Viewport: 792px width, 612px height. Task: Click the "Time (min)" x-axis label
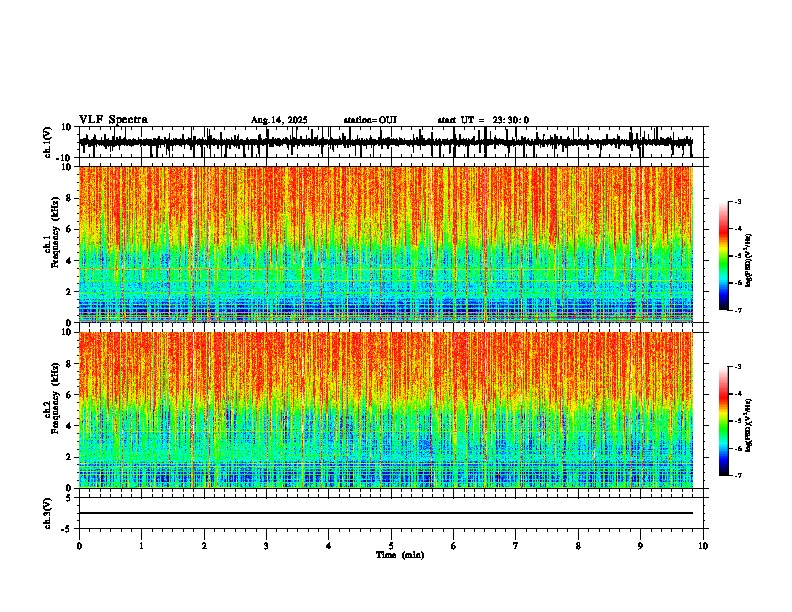coord(400,555)
